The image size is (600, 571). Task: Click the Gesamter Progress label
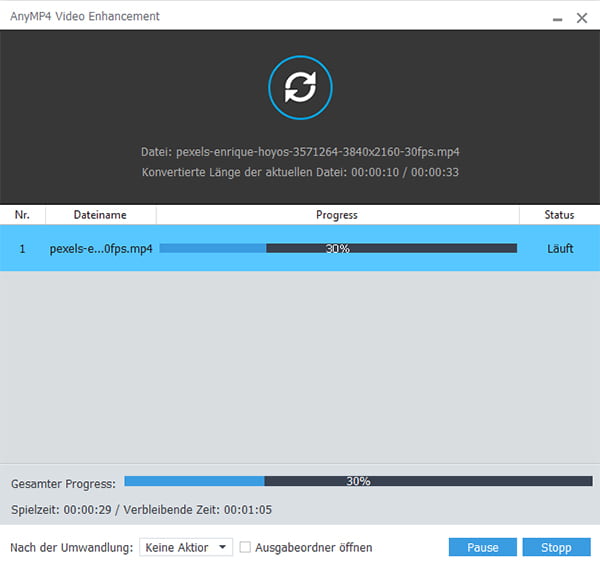(x=63, y=484)
